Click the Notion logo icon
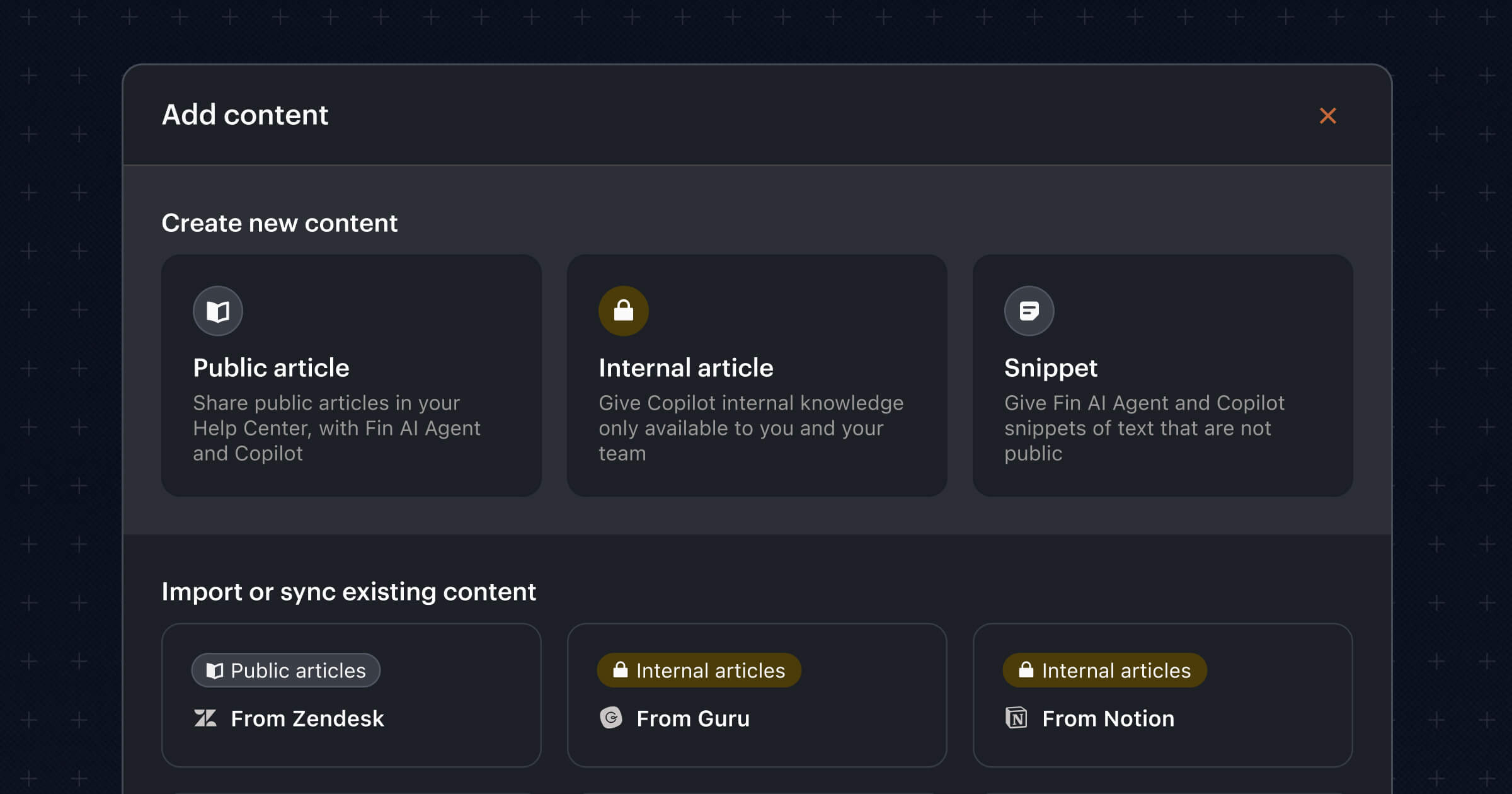Image resolution: width=1512 pixels, height=794 pixels. (1016, 718)
